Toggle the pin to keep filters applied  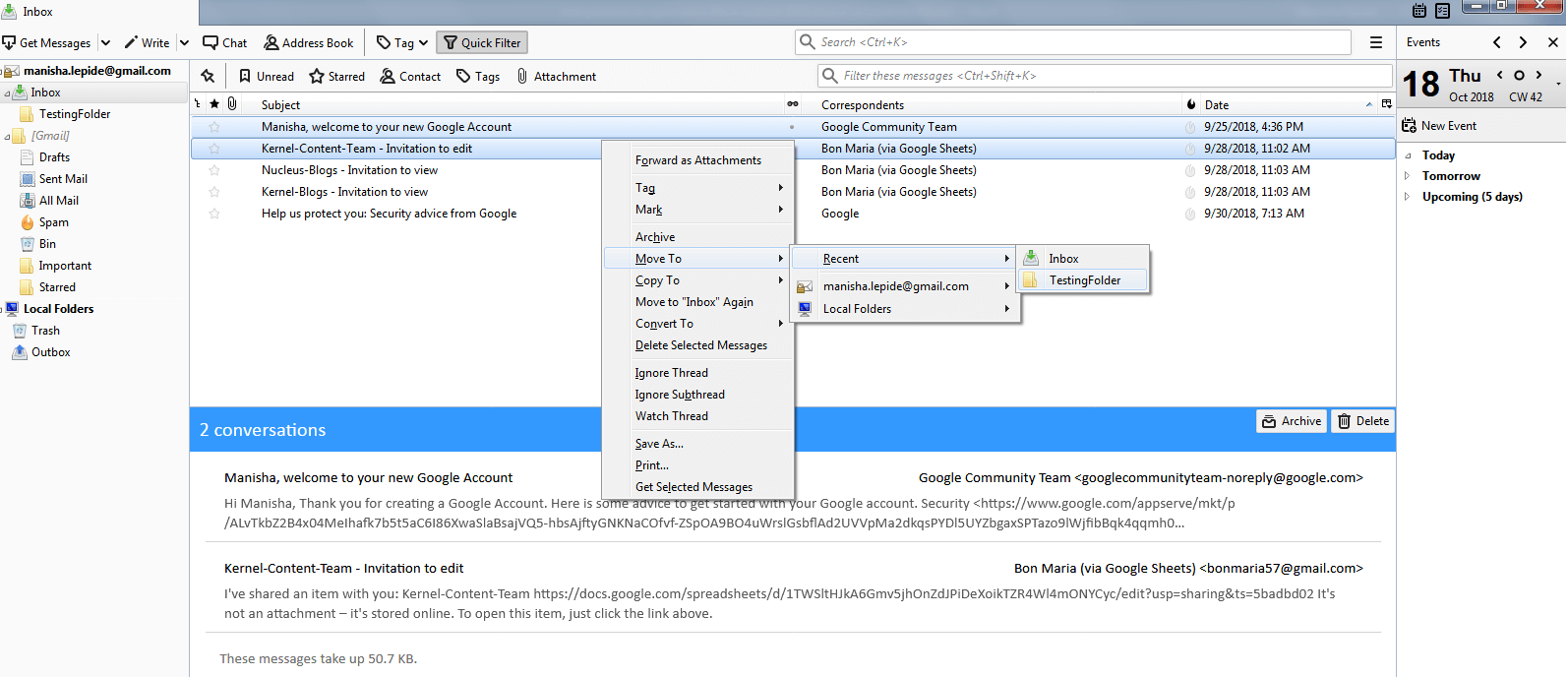point(208,76)
